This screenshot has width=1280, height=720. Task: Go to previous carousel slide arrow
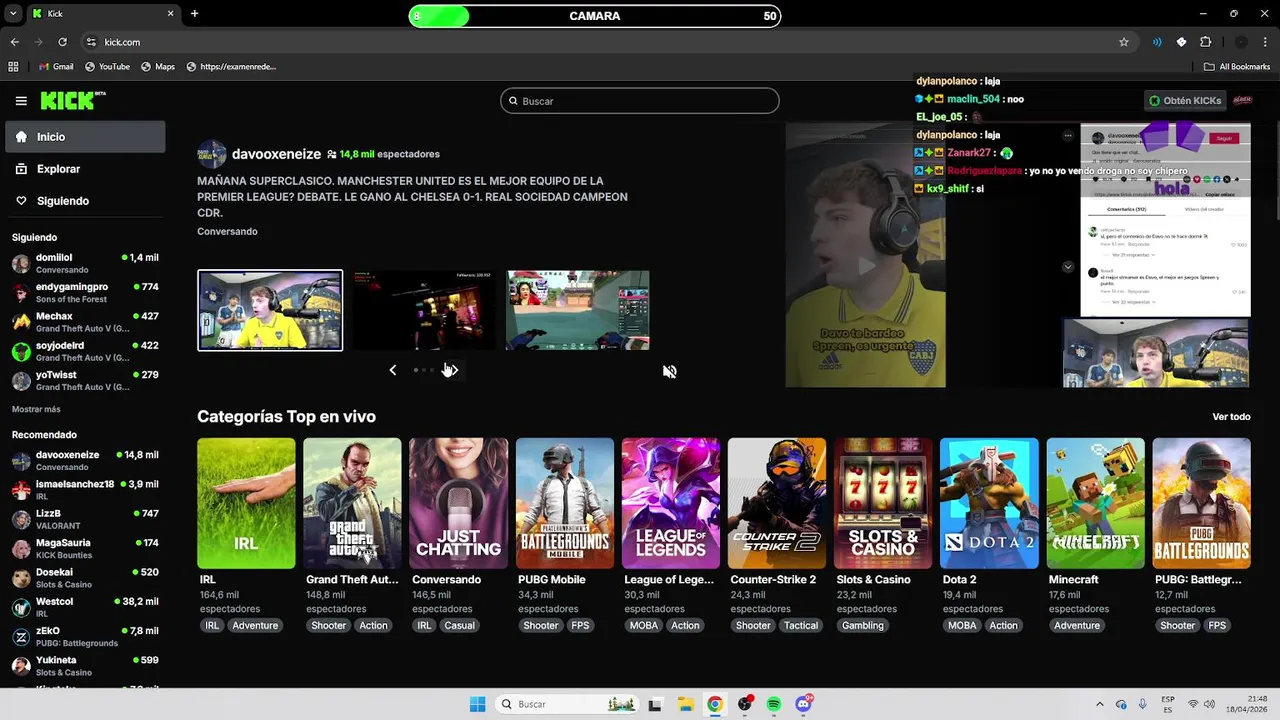[392, 370]
